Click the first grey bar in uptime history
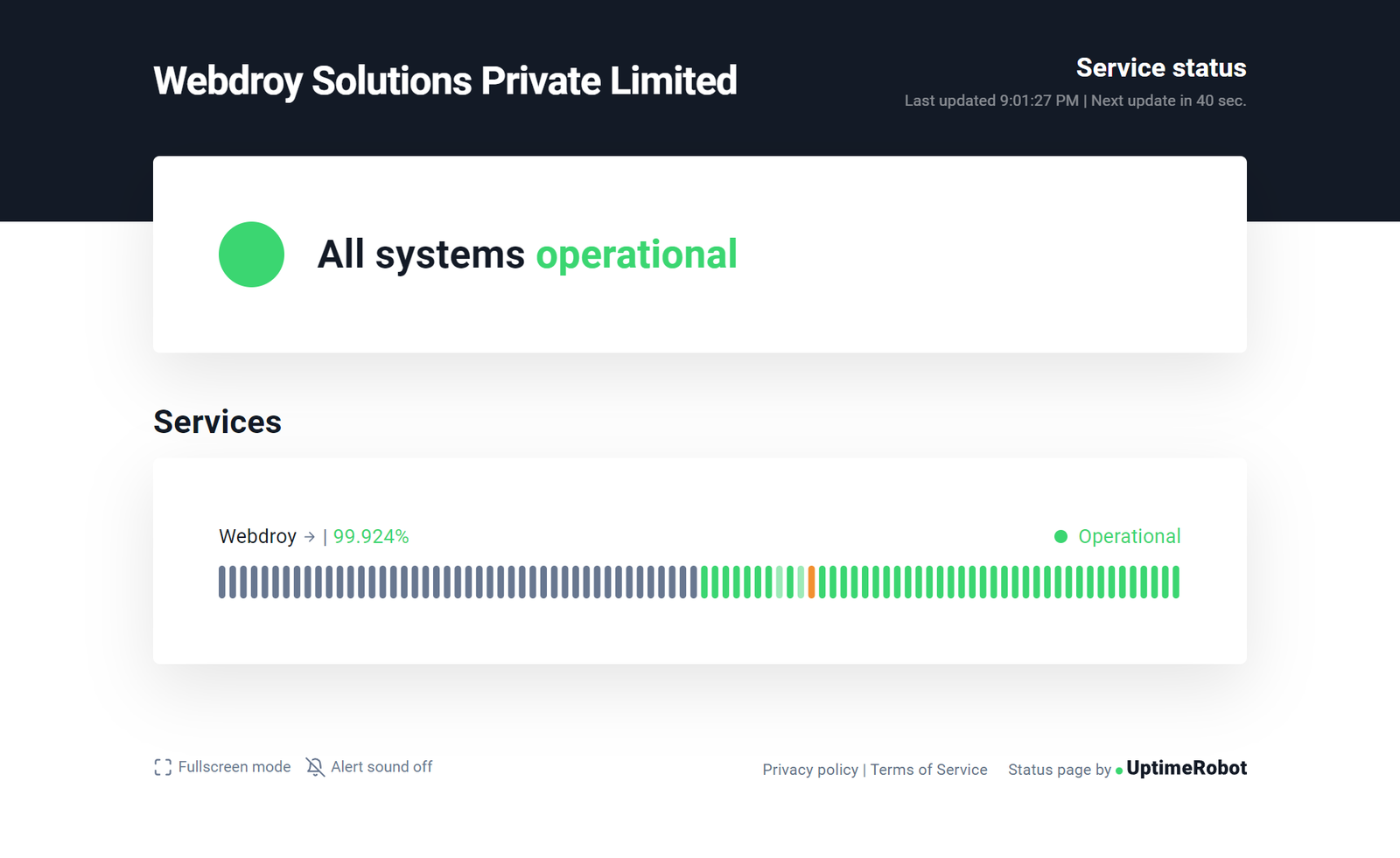The width and height of the screenshot is (1400, 858). coord(222,582)
